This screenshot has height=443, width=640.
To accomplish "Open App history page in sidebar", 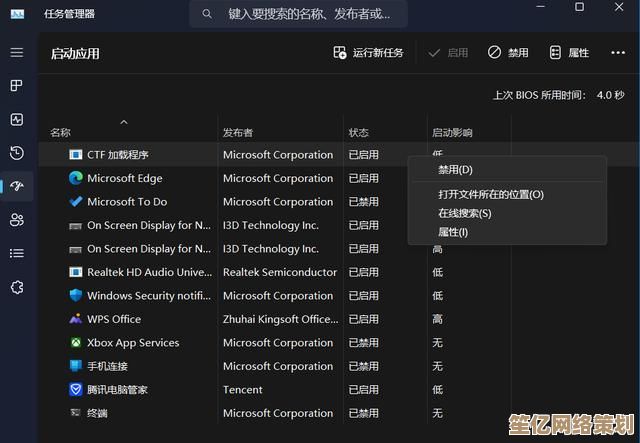I will click(17, 153).
